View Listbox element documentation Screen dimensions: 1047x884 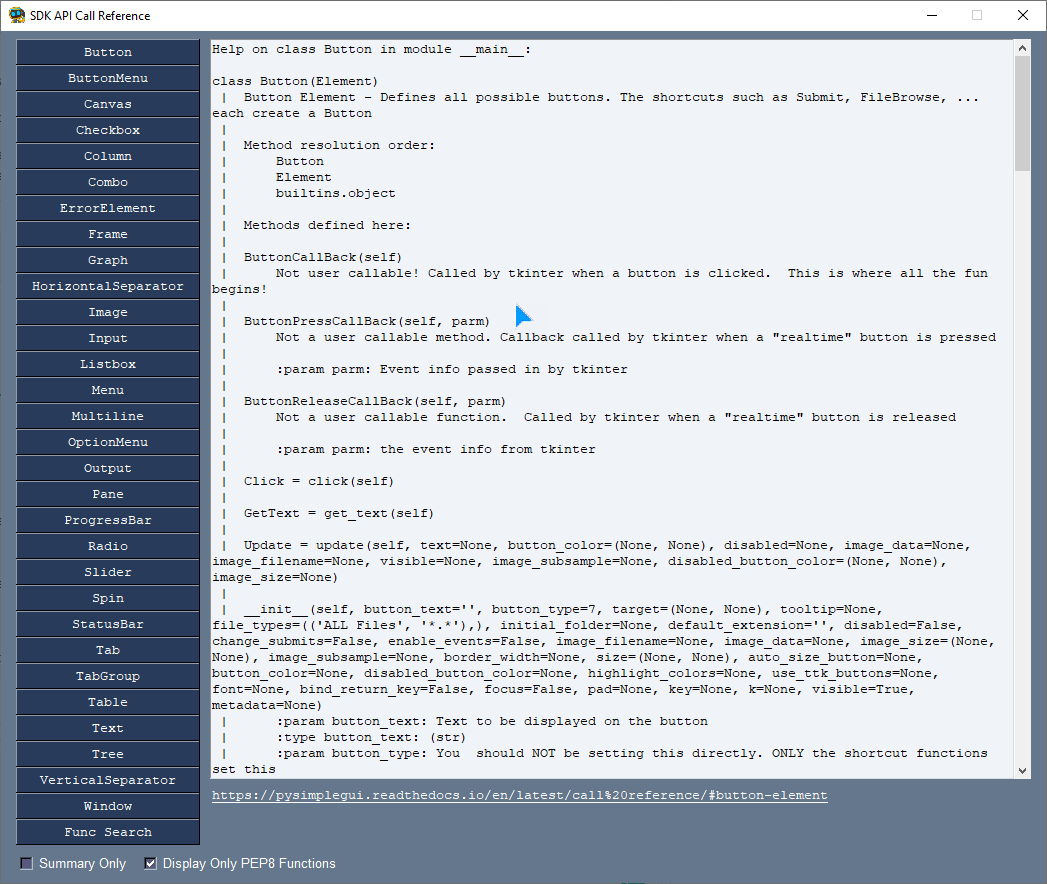click(x=107, y=364)
